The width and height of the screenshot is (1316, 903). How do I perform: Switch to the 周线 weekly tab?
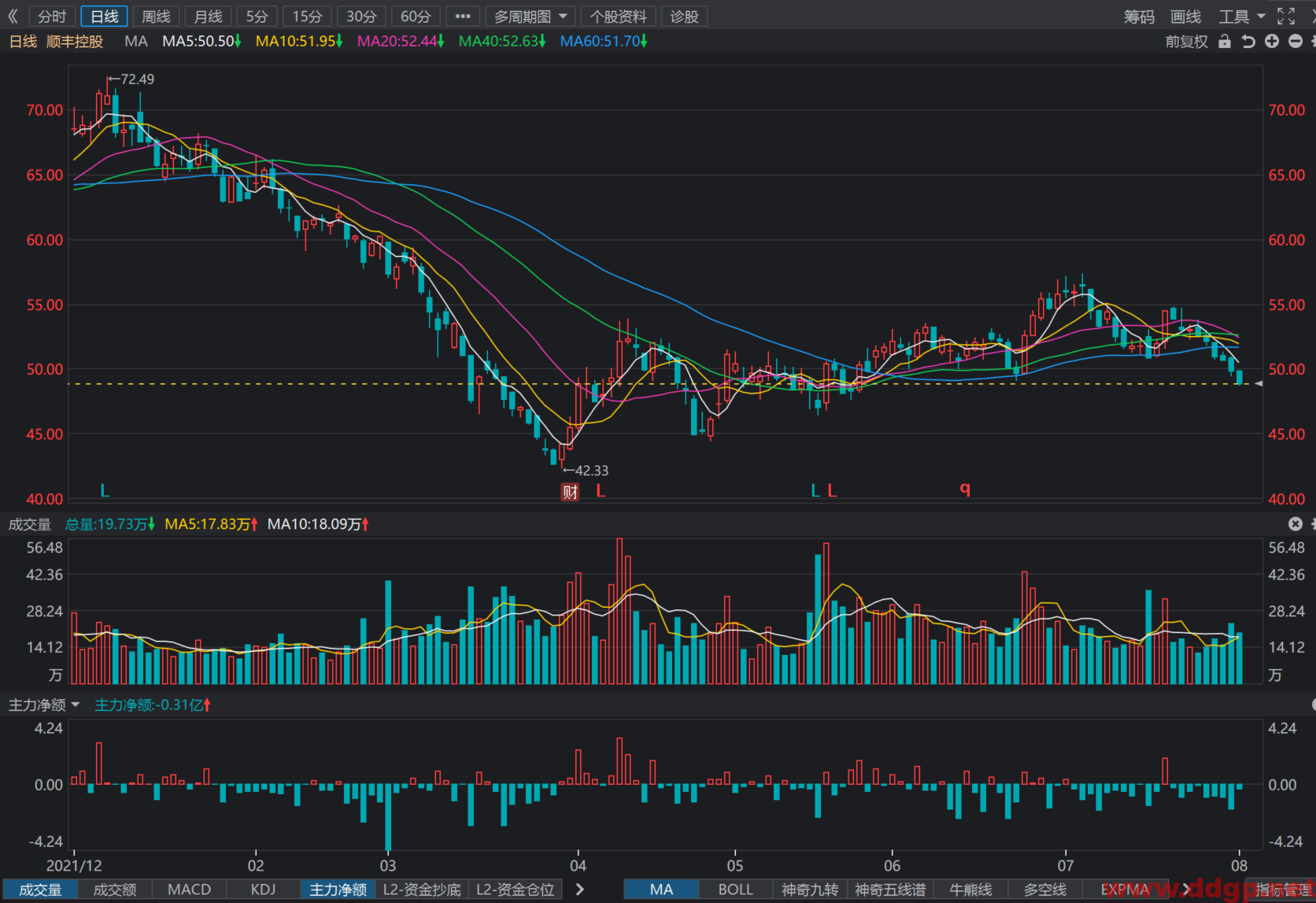[156, 16]
